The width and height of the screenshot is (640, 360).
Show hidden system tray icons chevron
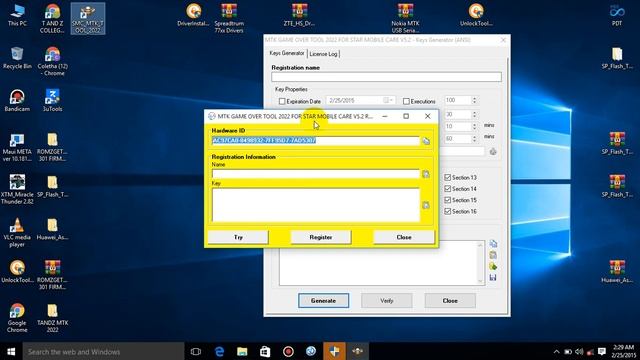coord(556,351)
